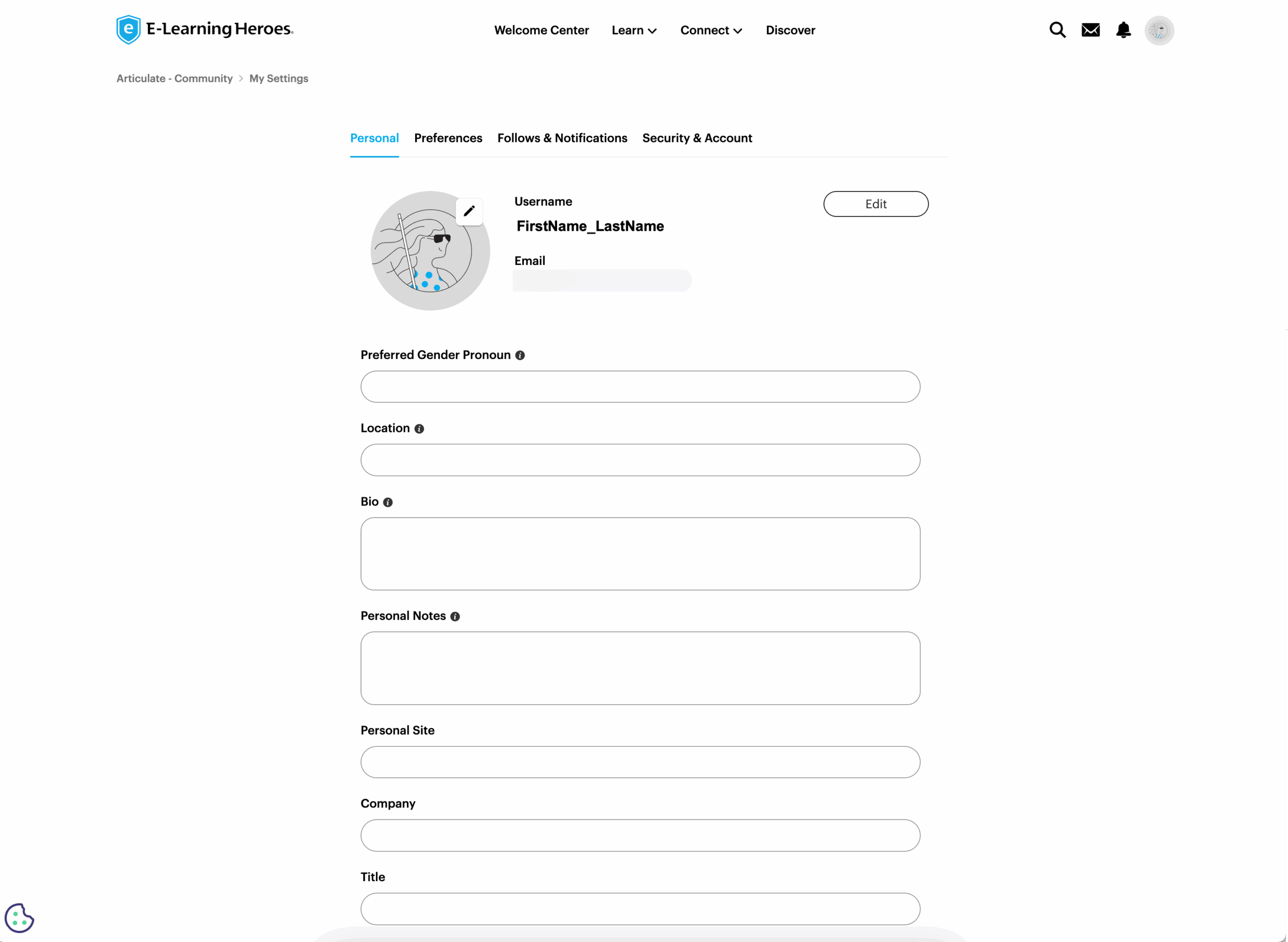Click the Edit username button
The width and height of the screenshot is (1288, 942).
(x=875, y=204)
